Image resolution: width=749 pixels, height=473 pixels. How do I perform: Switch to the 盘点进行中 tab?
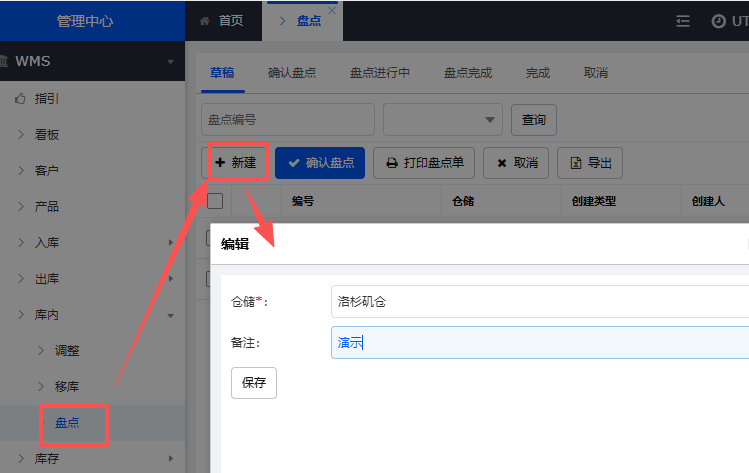379,73
